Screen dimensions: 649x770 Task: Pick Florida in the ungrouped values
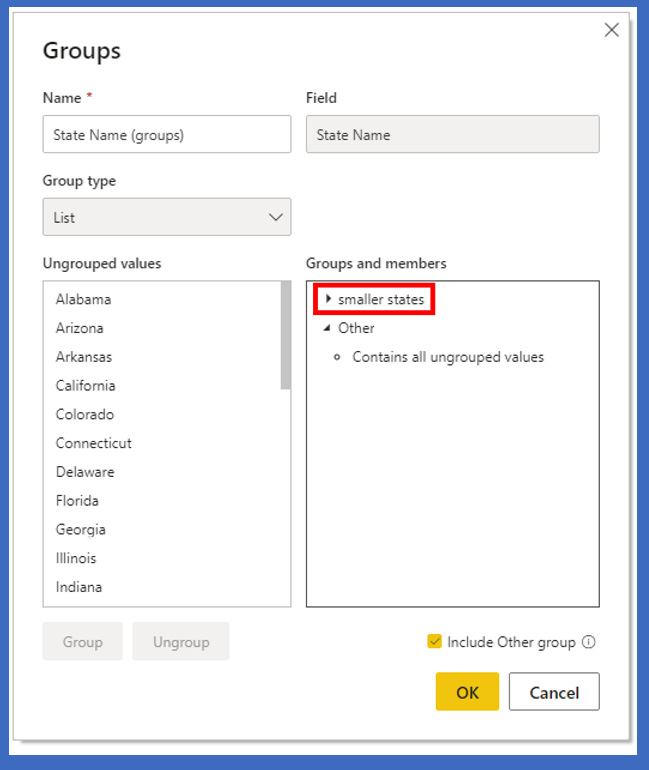tap(78, 501)
